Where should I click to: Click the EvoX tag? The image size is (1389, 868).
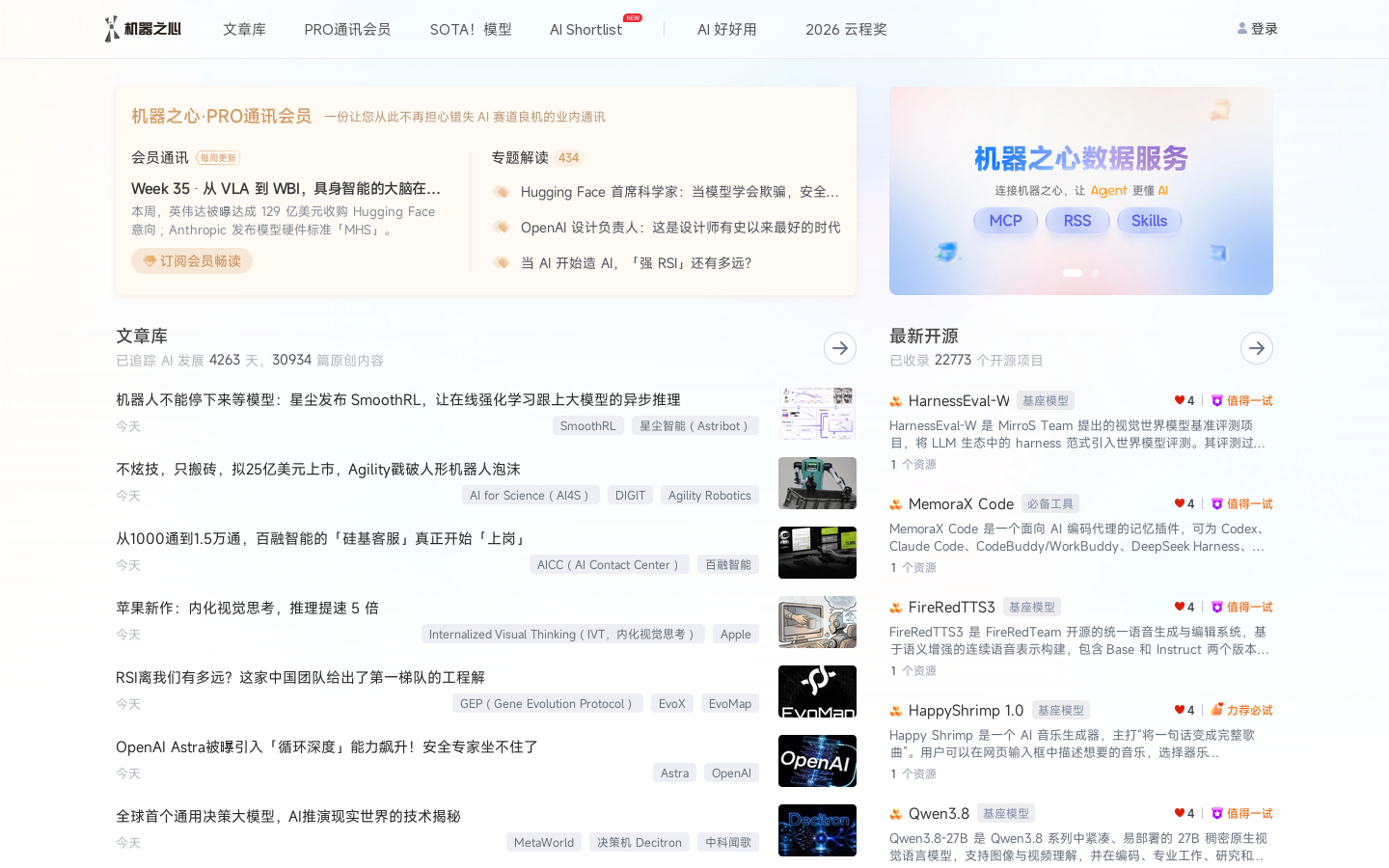click(672, 704)
